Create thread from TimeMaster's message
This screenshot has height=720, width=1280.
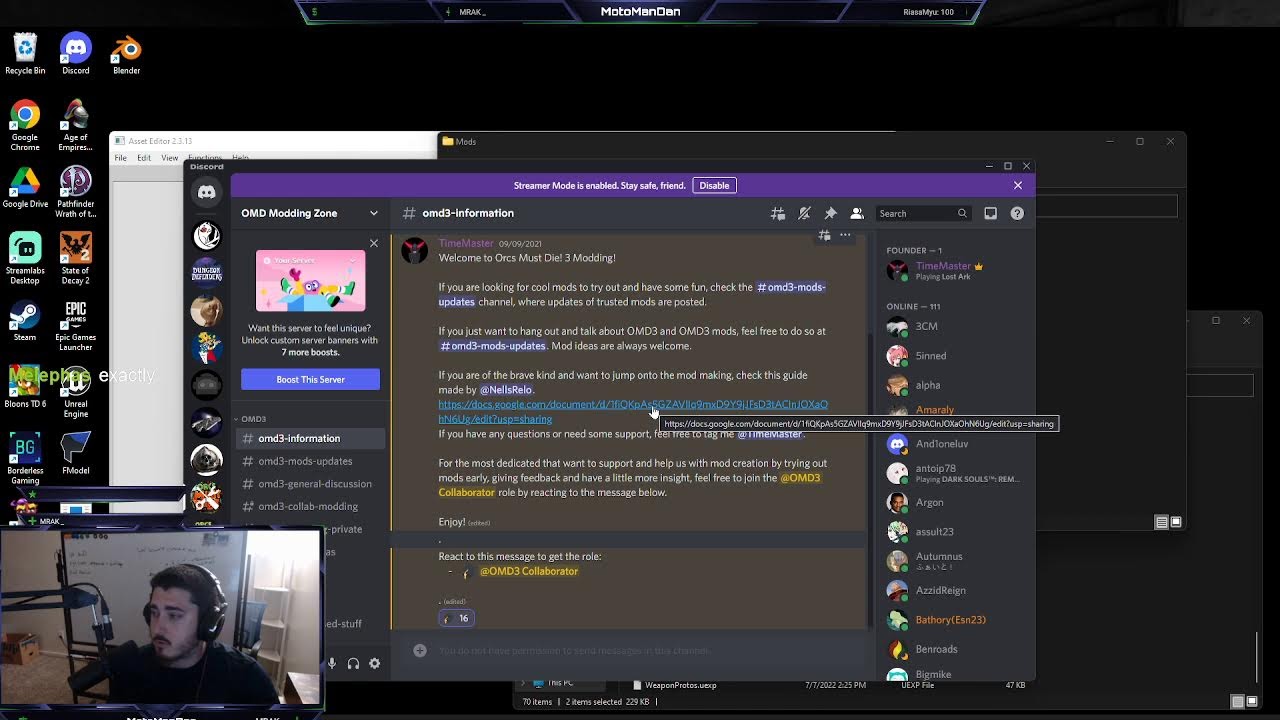(824, 235)
